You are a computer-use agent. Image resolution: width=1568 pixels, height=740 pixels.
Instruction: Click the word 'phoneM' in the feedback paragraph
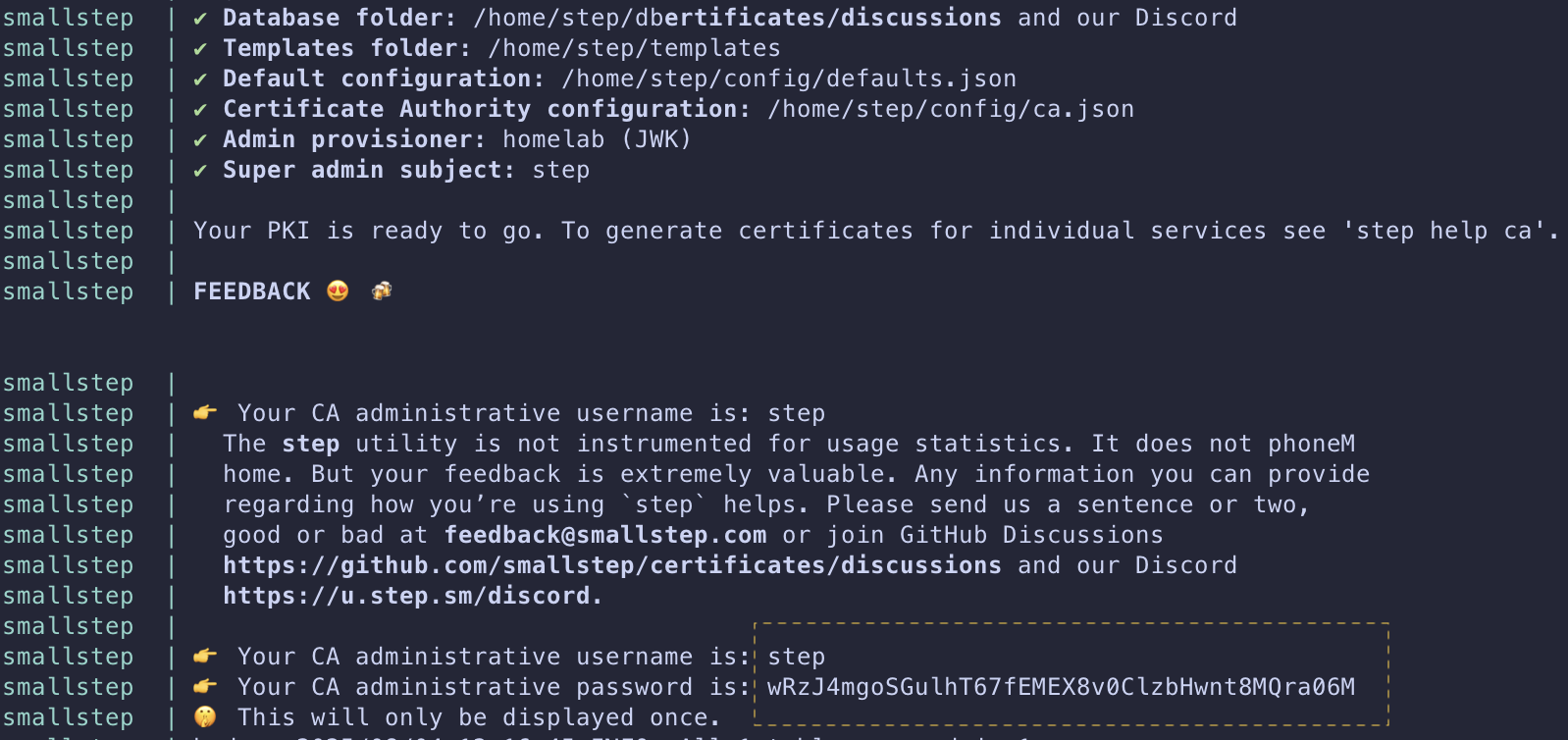point(1311,444)
